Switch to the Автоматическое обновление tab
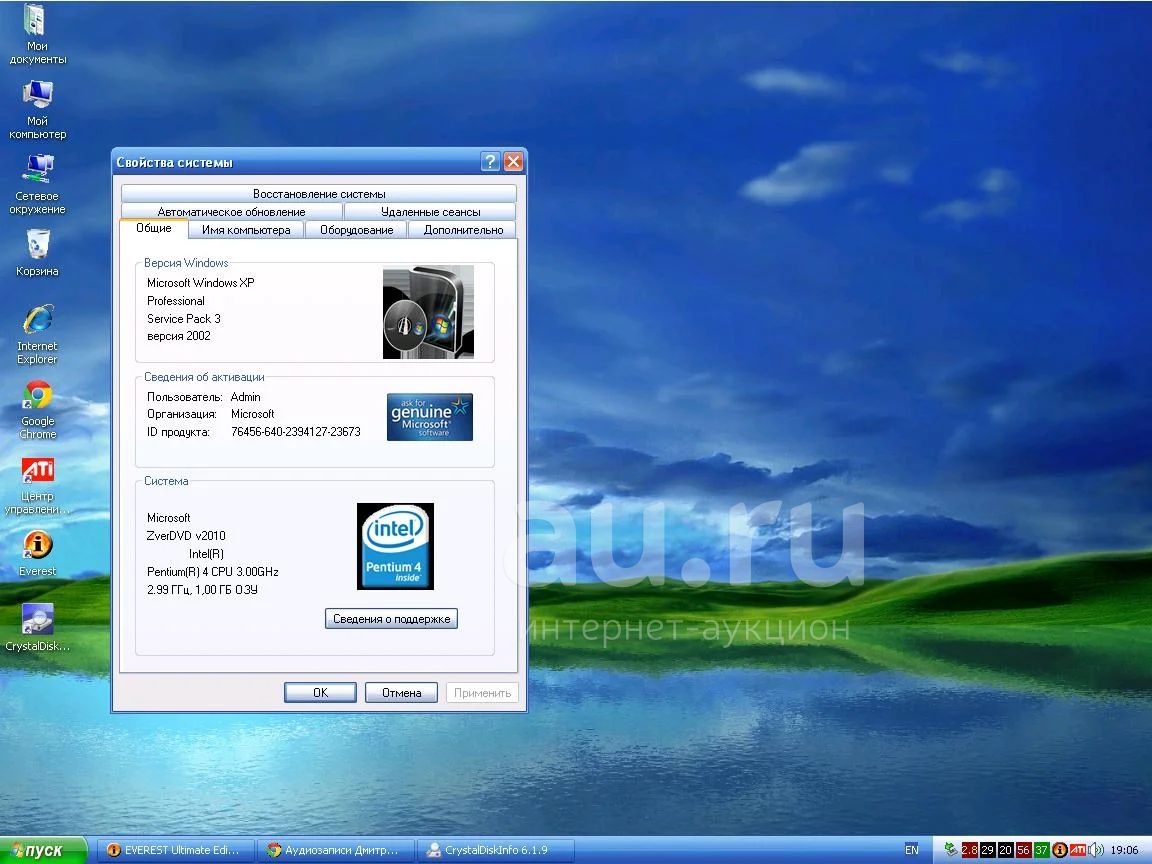 [231, 212]
